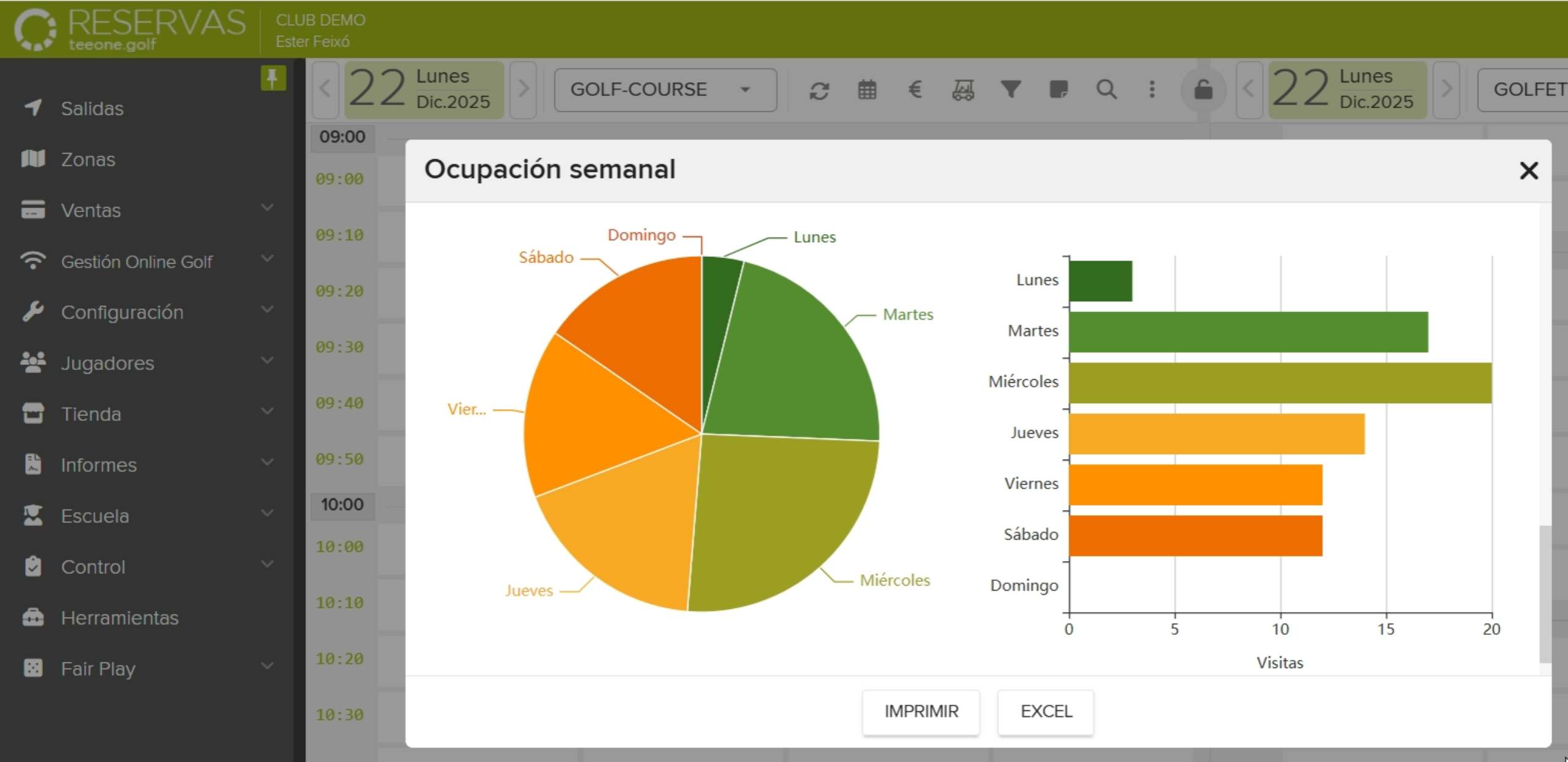Toggle the pin button above the sidebar

pyautogui.click(x=272, y=78)
